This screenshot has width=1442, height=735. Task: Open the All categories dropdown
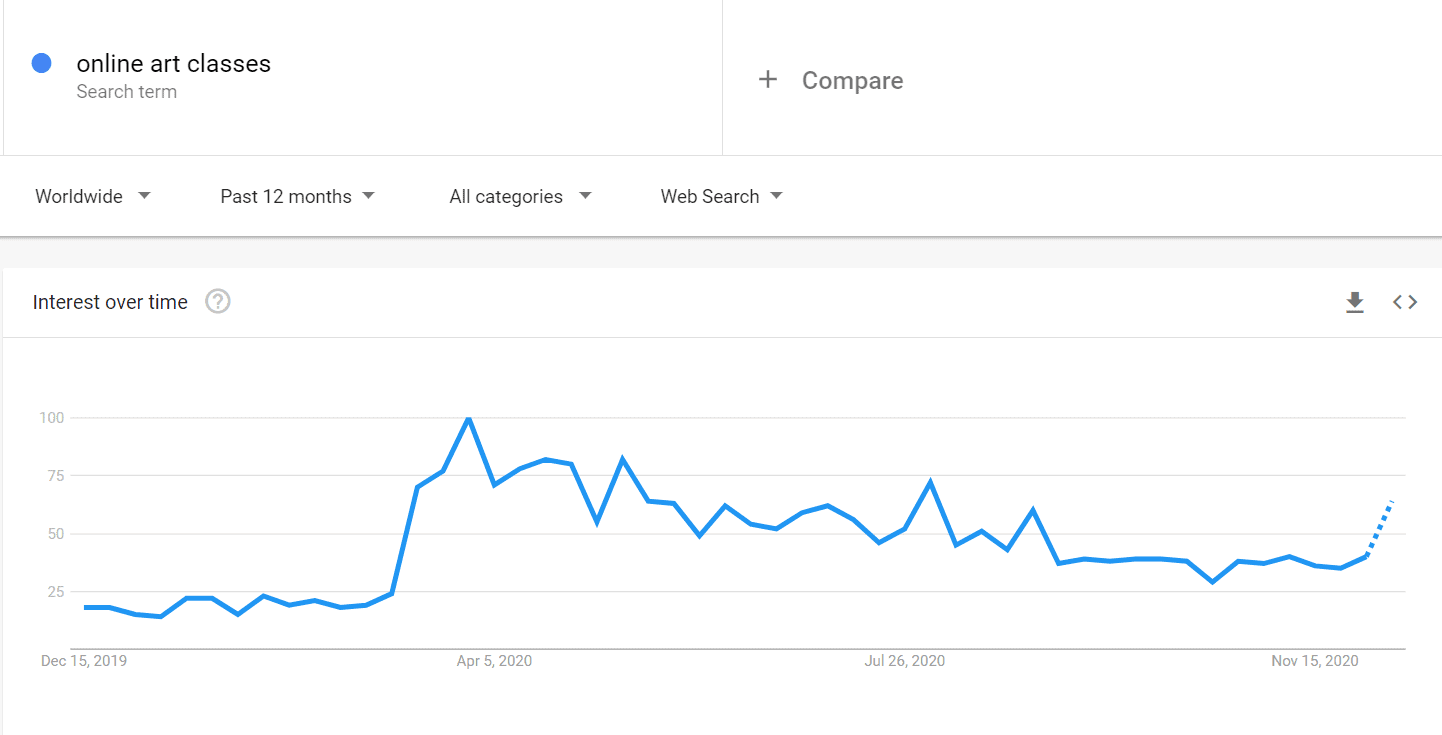coord(520,196)
